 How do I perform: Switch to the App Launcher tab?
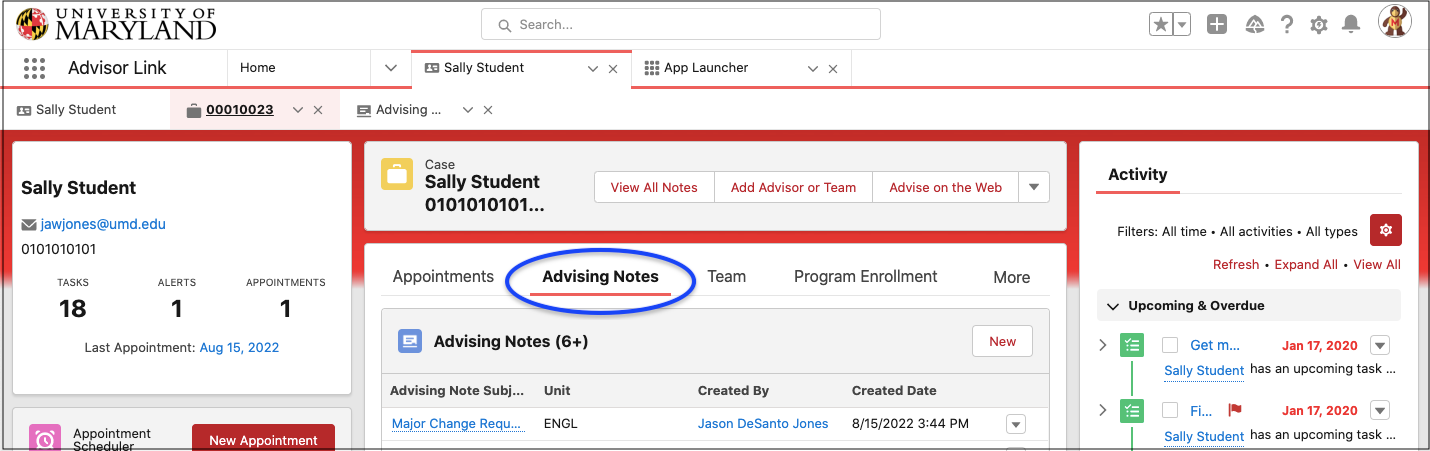[706, 68]
